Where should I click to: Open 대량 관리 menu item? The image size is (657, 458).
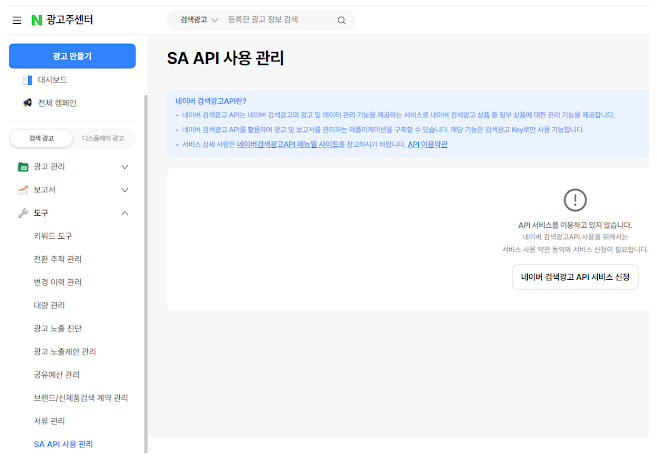[x=49, y=305]
